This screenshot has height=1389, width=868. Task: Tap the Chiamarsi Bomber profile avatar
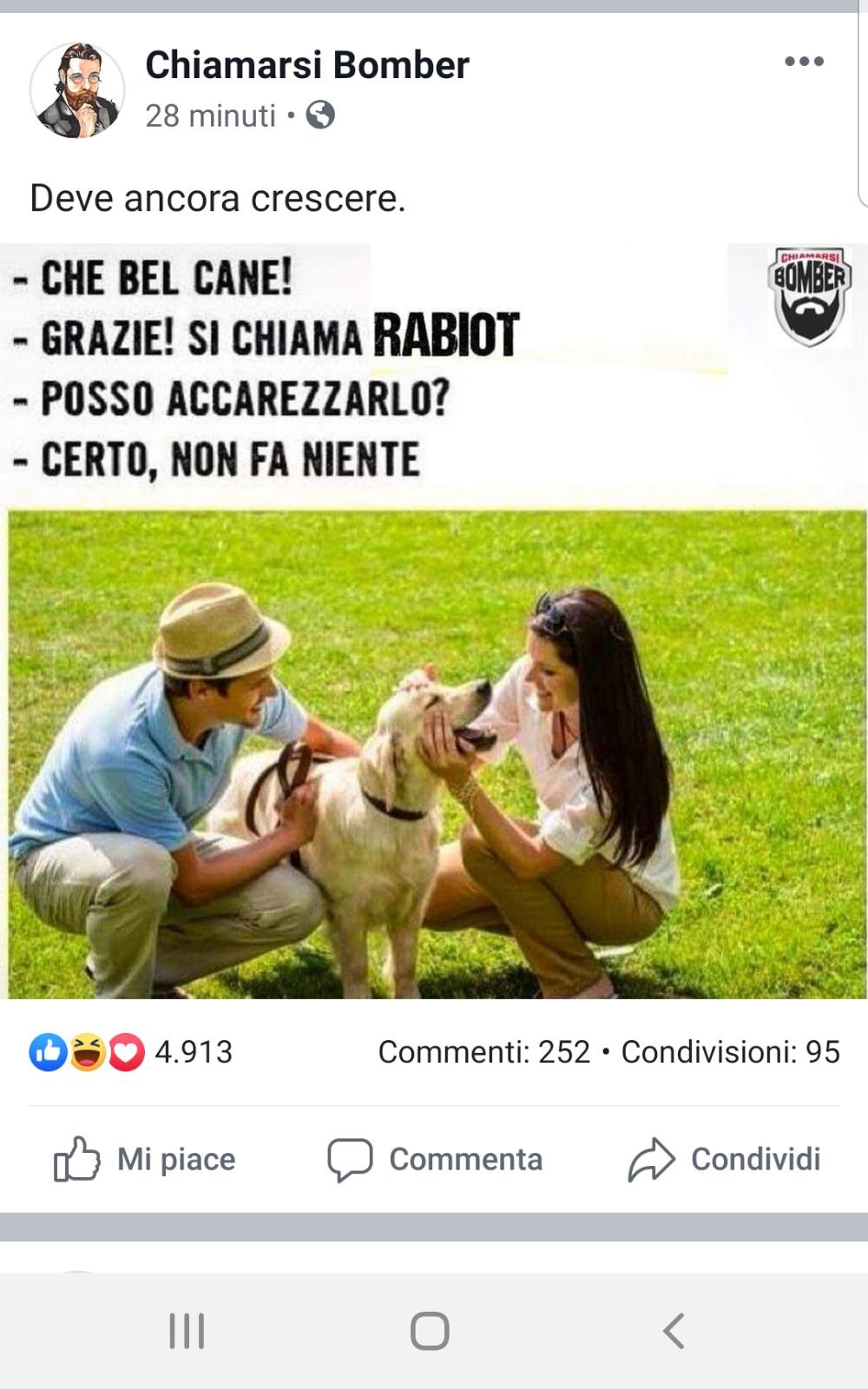77,90
